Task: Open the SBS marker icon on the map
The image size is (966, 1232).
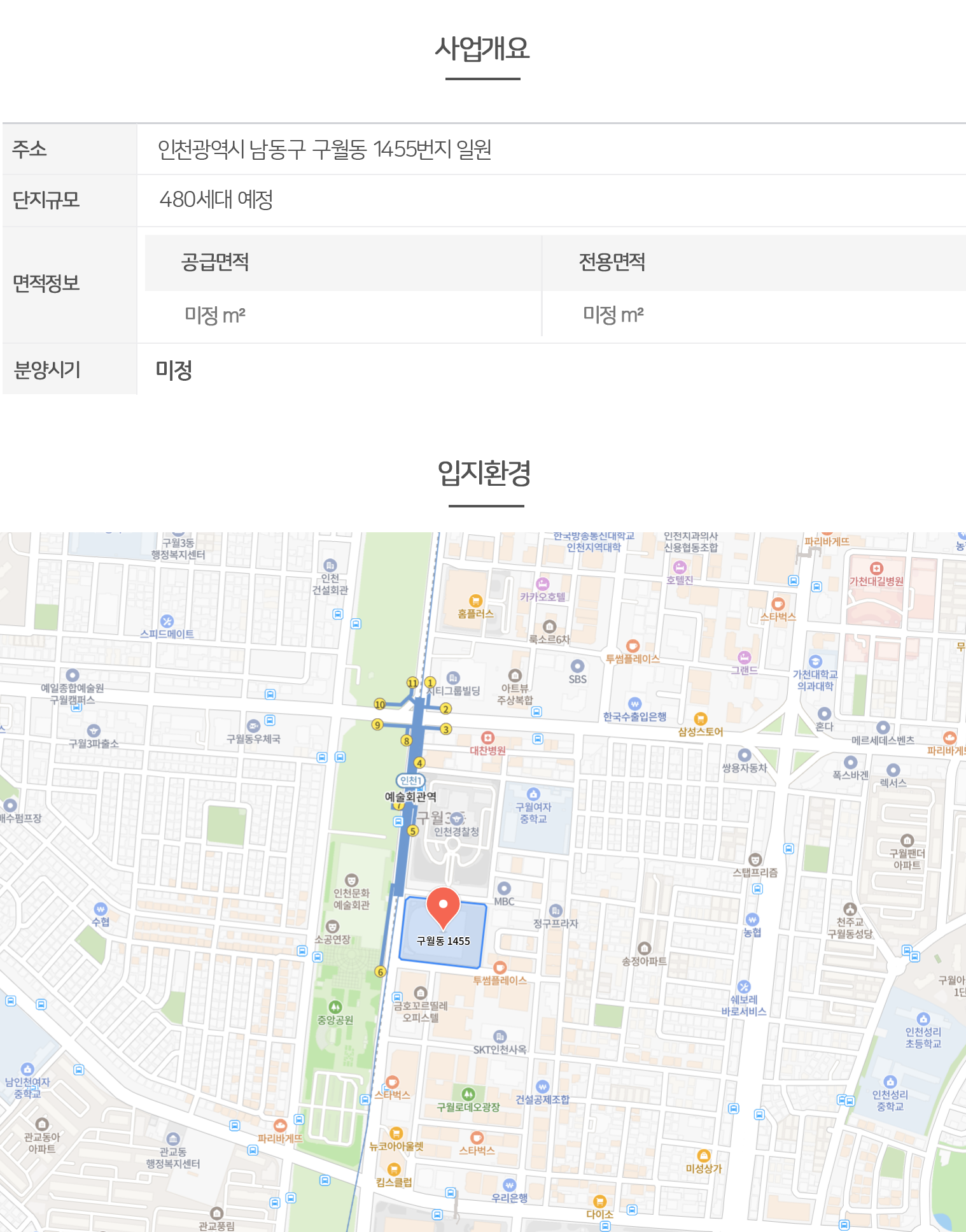Action: (577, 666)
